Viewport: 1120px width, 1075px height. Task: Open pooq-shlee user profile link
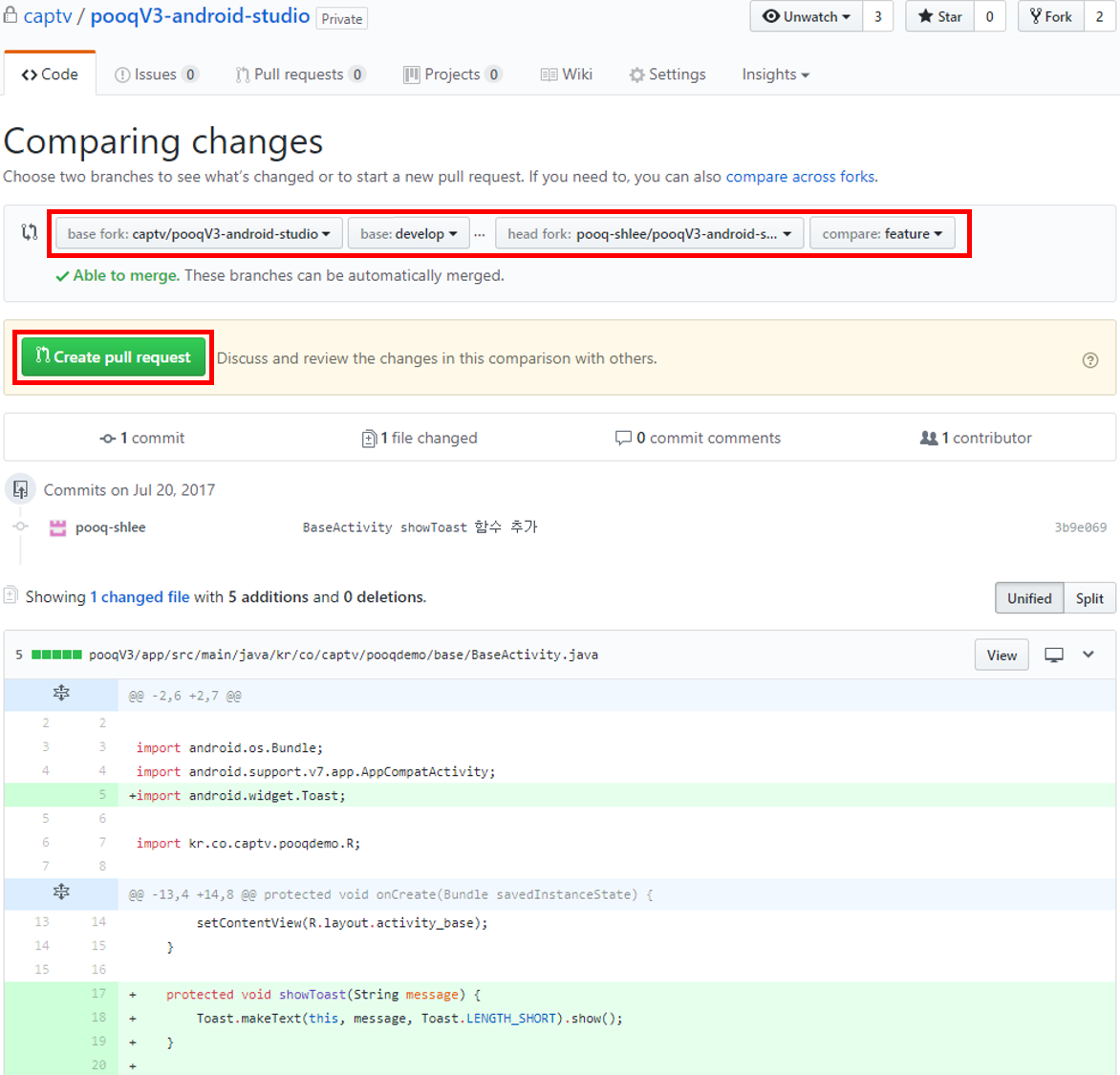[111, 527]
